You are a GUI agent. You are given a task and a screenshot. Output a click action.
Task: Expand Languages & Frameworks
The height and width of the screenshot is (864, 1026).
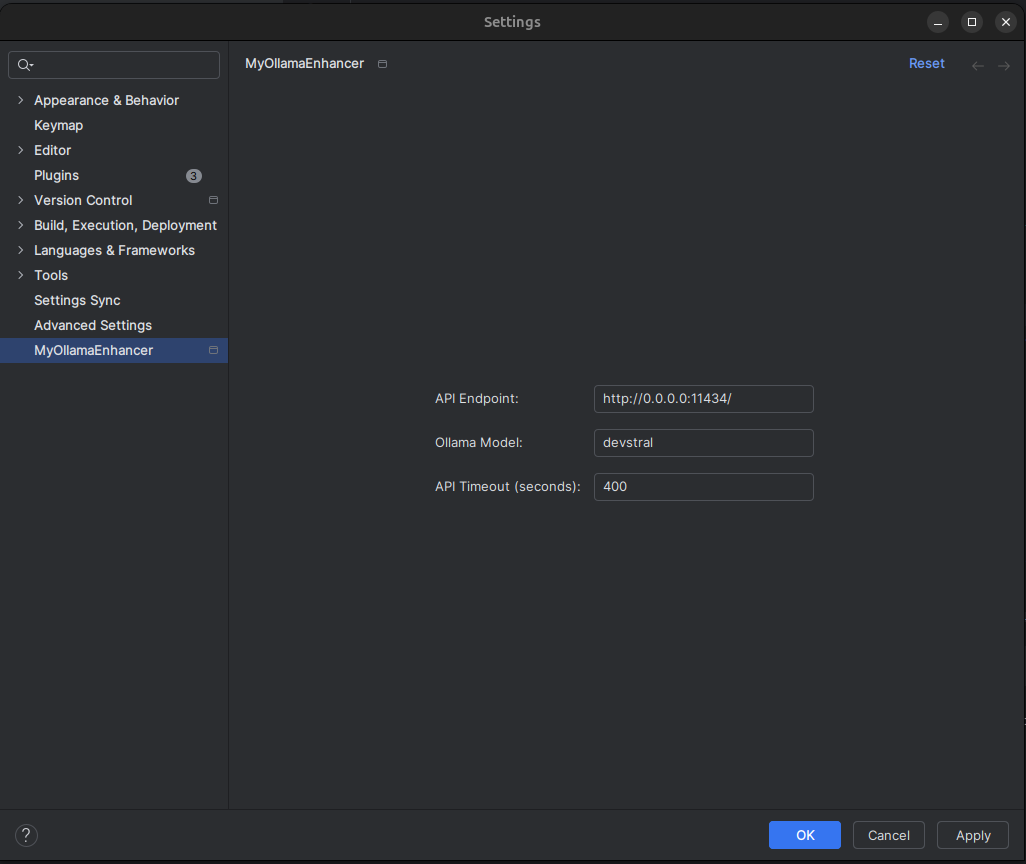[x=20, y=250]
